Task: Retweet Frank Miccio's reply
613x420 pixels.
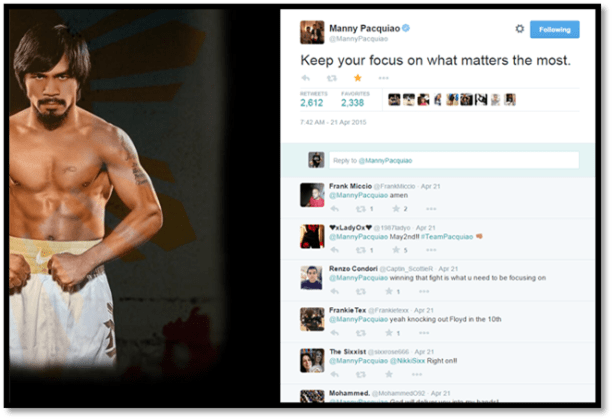Action: click(x=360, y=209)
